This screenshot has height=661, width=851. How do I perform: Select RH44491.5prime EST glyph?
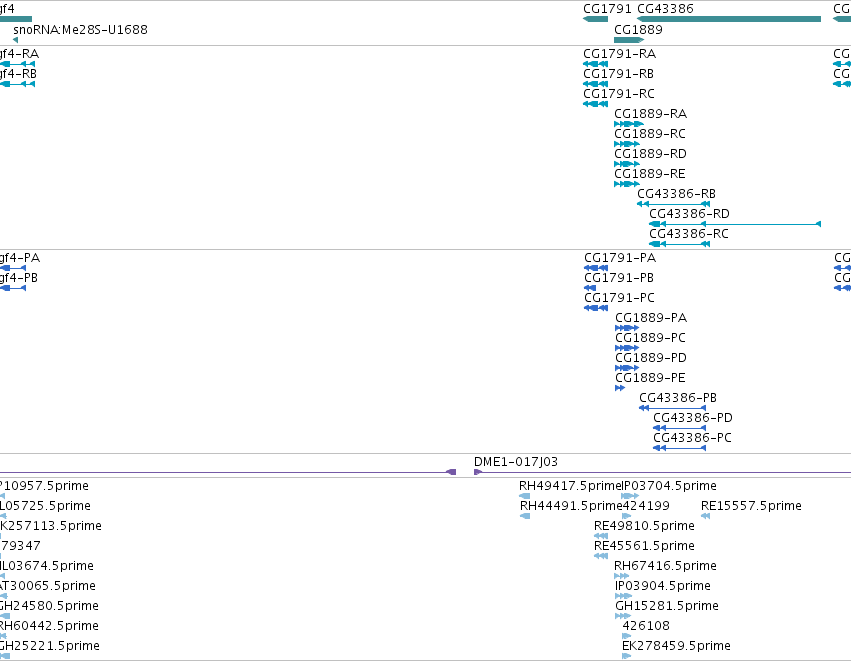[524, 516]
